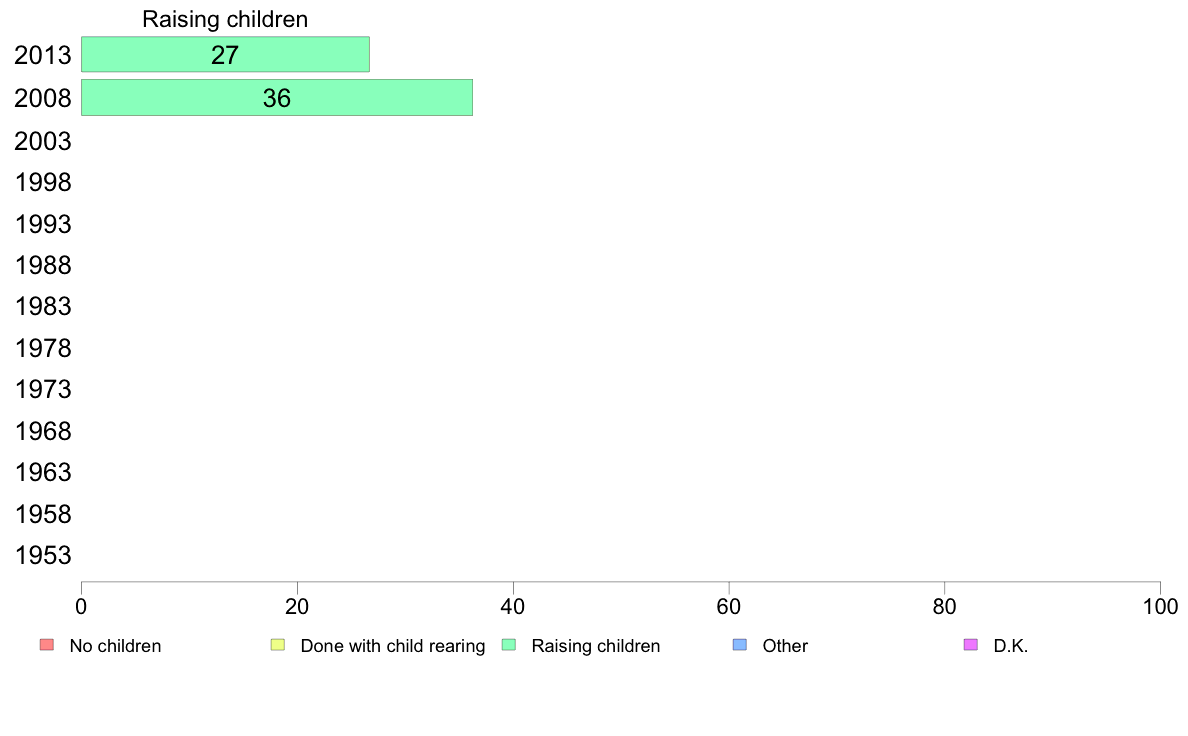
Task: Click the 40 tick on the axis
Action: [x=513, y=606]
